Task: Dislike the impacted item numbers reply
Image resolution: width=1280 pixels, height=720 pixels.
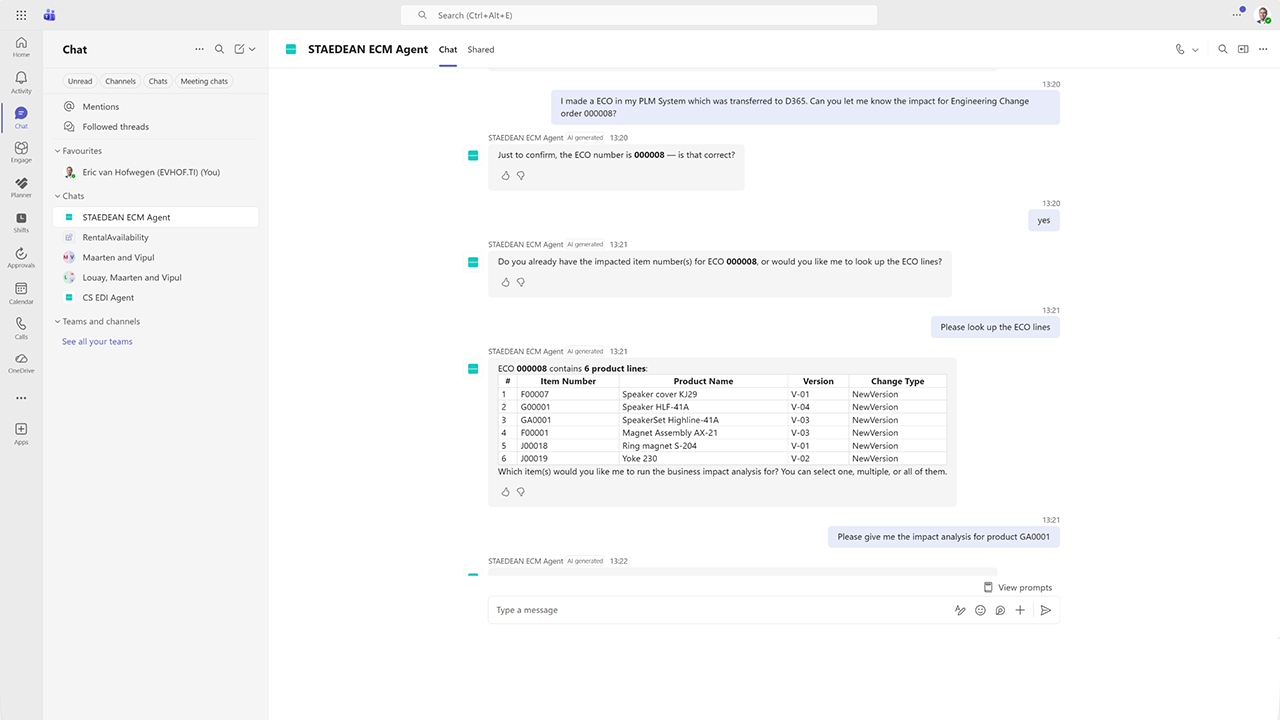Action: pos(520,282)
